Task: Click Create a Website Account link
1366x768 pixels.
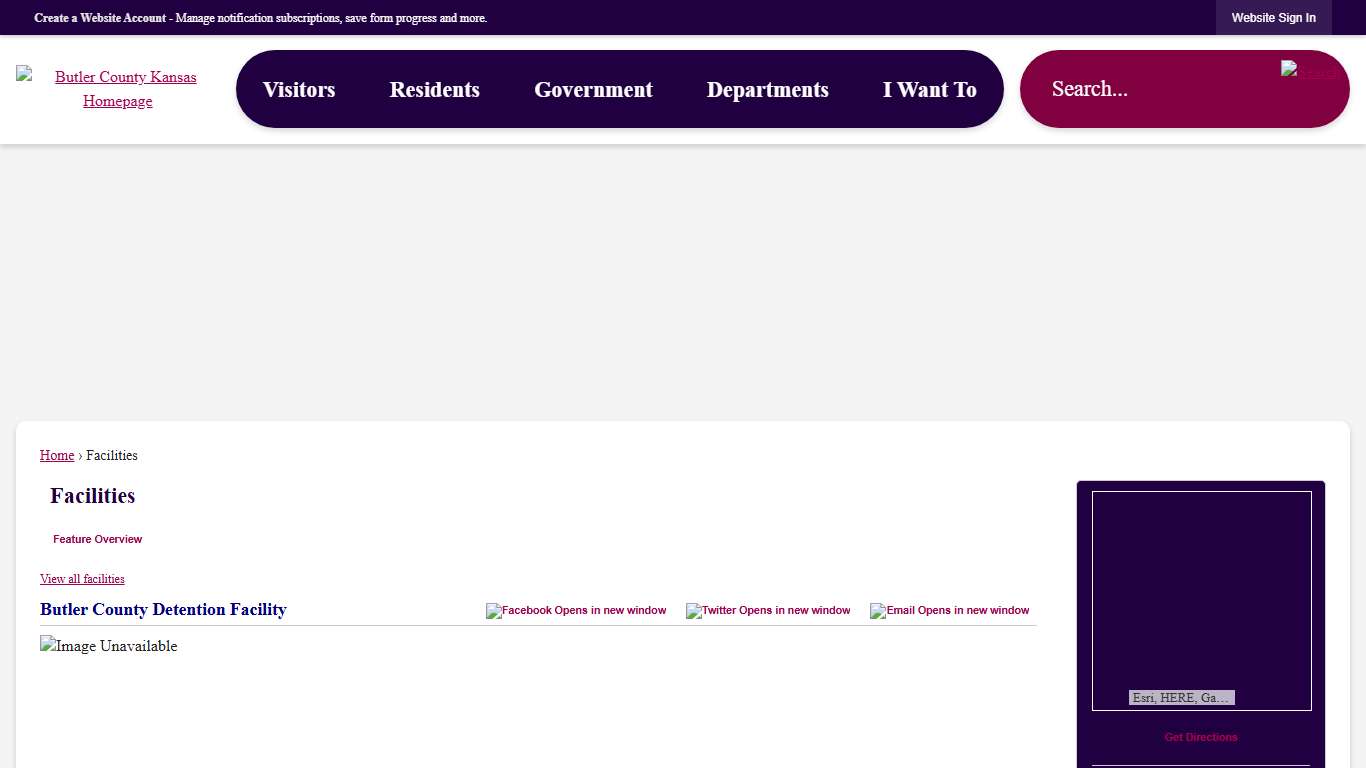Action: (x=100, y=18)
